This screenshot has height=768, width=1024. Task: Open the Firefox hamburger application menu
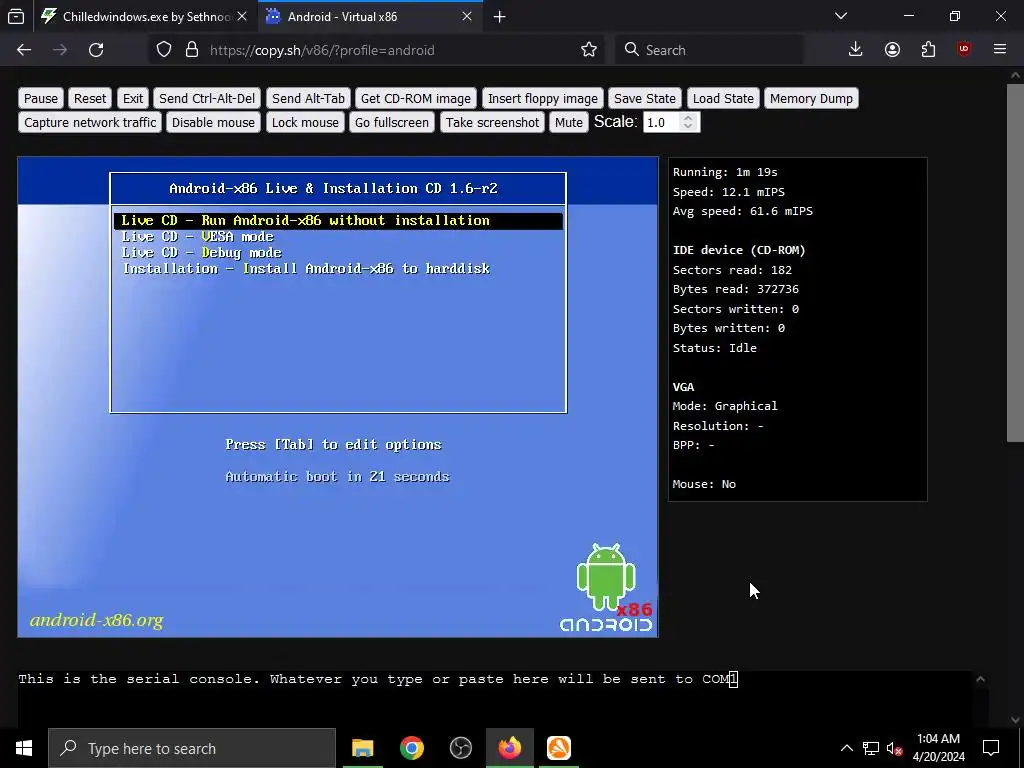1000,50
